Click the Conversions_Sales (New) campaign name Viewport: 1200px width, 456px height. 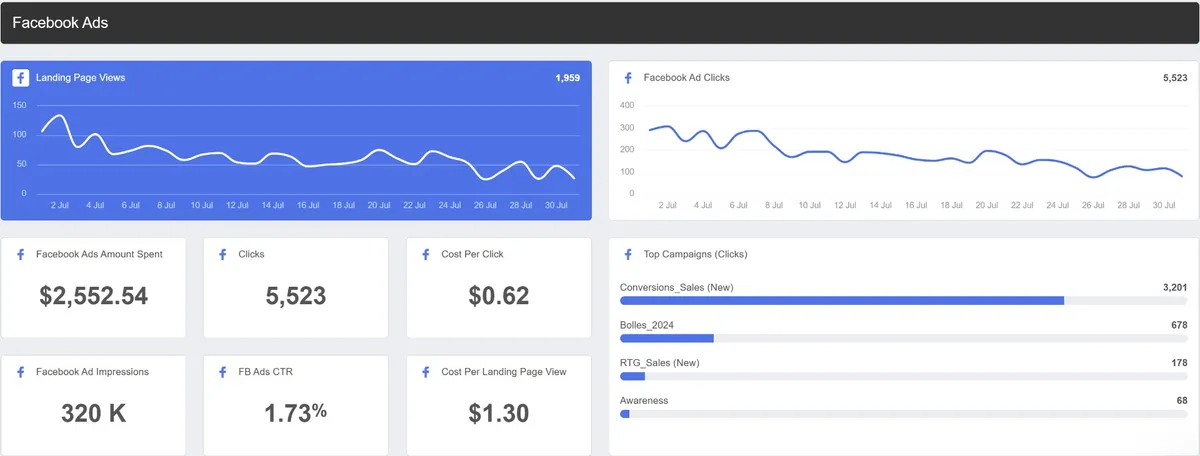677,287
